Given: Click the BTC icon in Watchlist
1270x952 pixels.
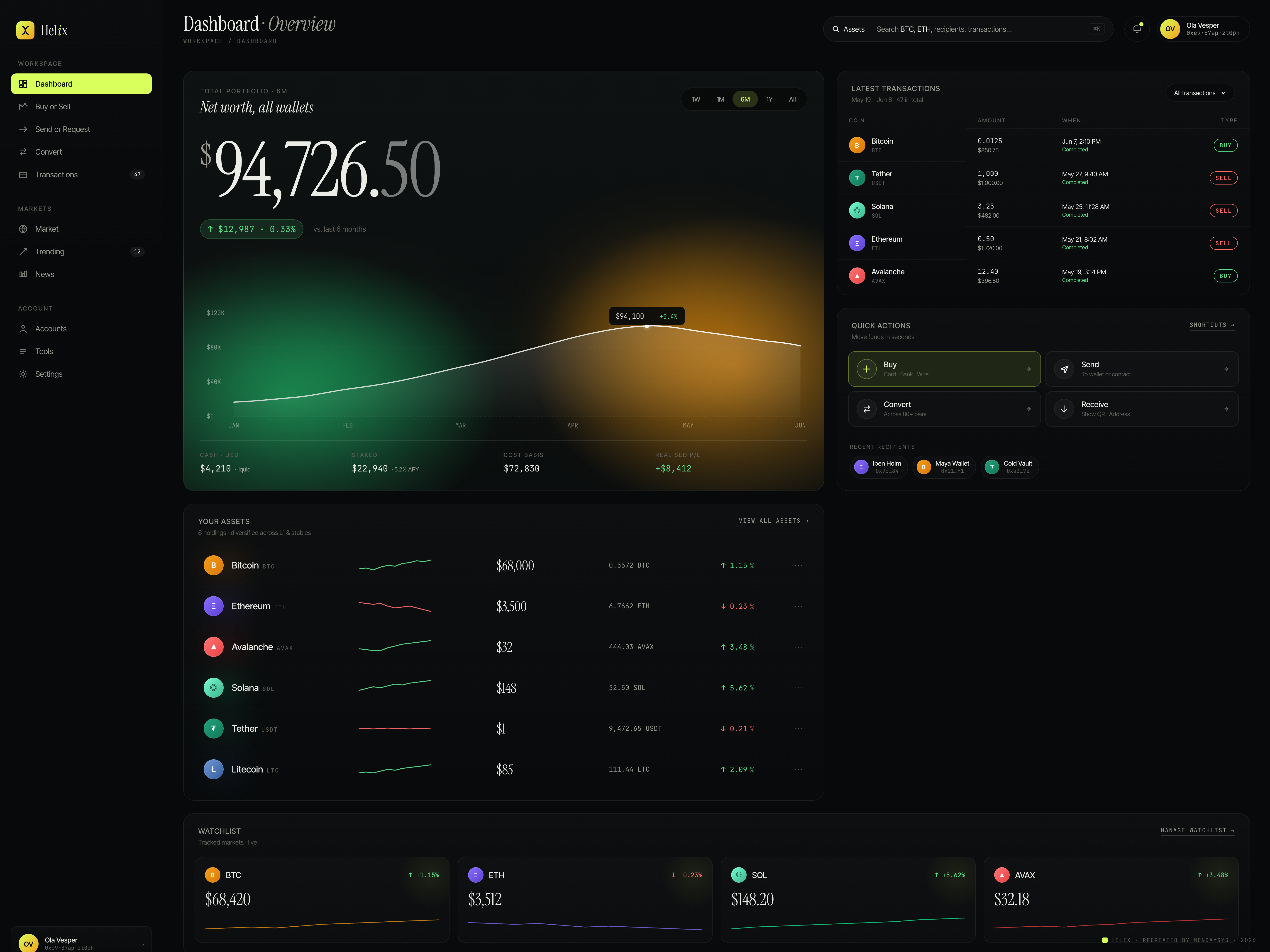Looking at the screenshot, I should pyautogui.click(x=212, y=875).
